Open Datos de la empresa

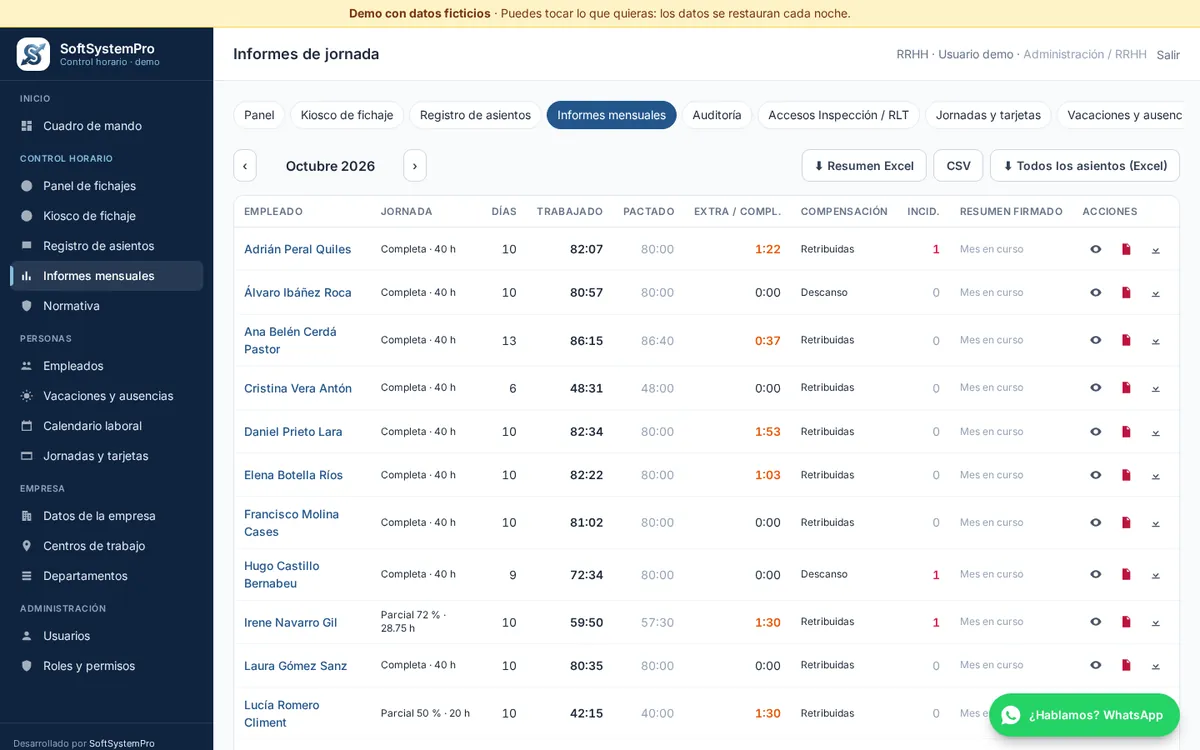tap(106, 516)
